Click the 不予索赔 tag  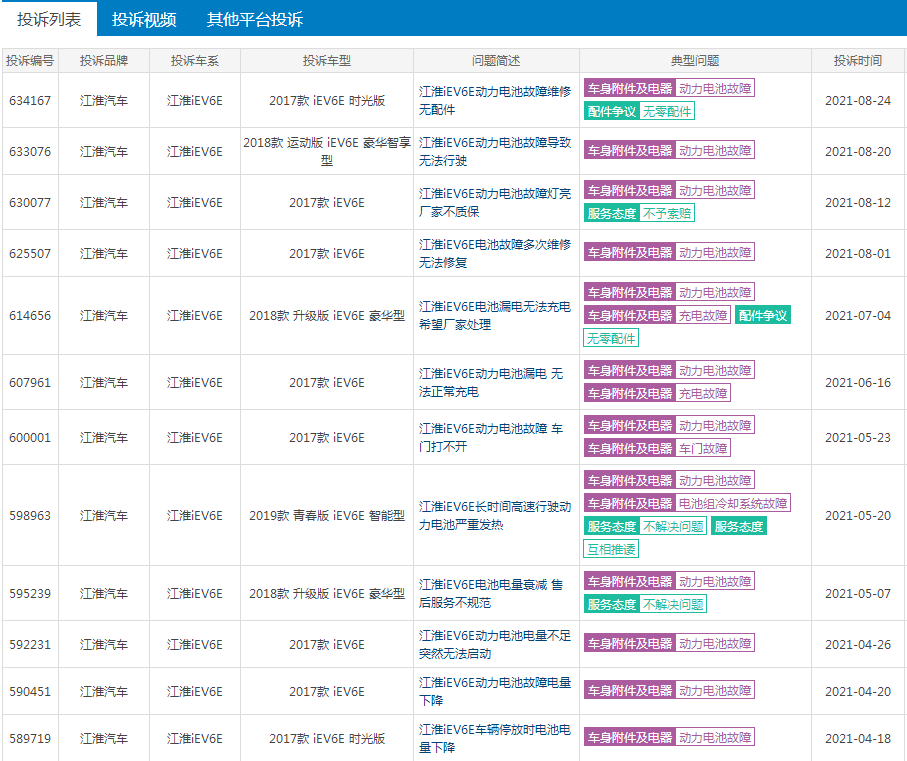click(x=667, y=213)
